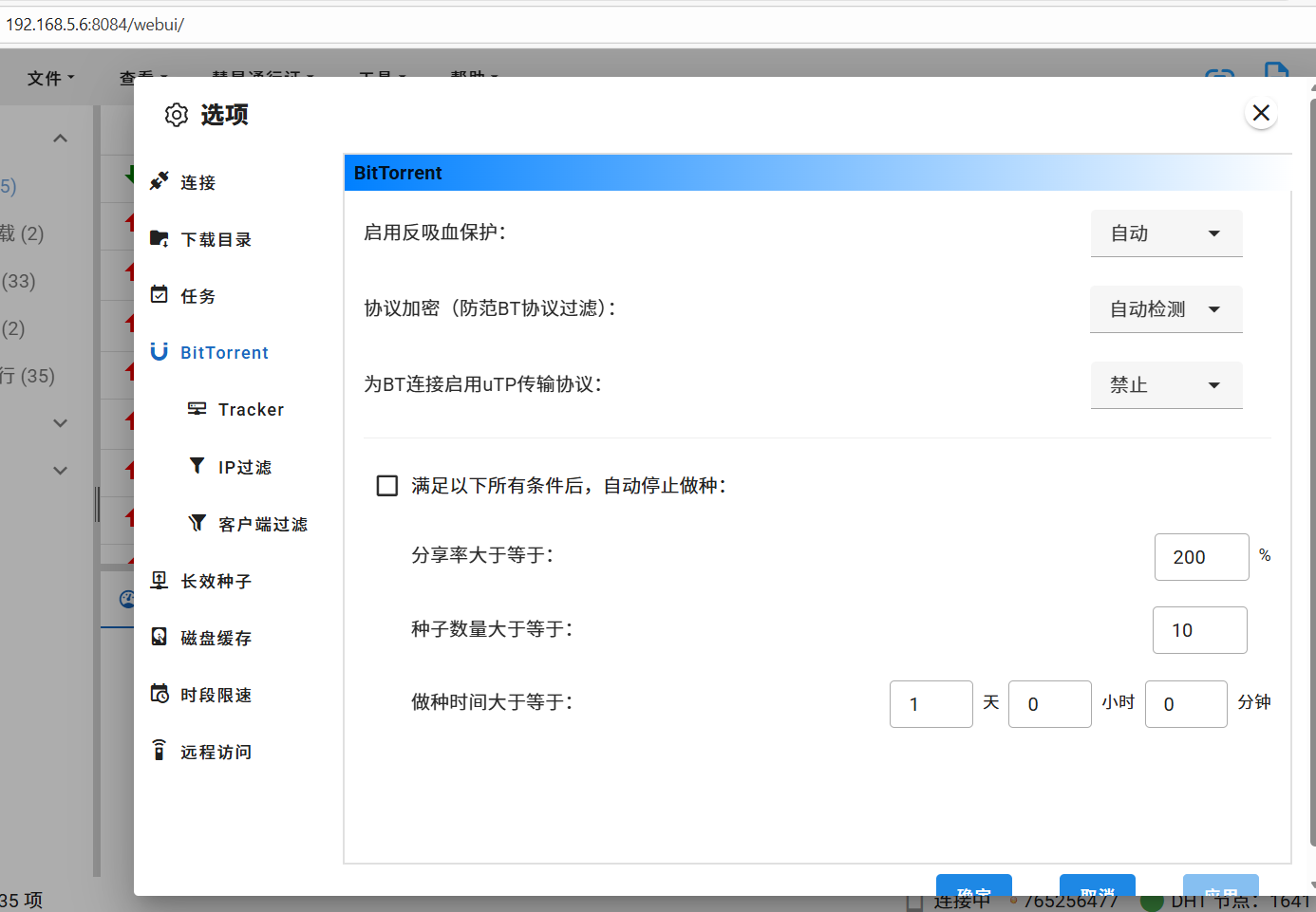Click the Tracker server icon
1316x912 pixels.
[197, 409]
